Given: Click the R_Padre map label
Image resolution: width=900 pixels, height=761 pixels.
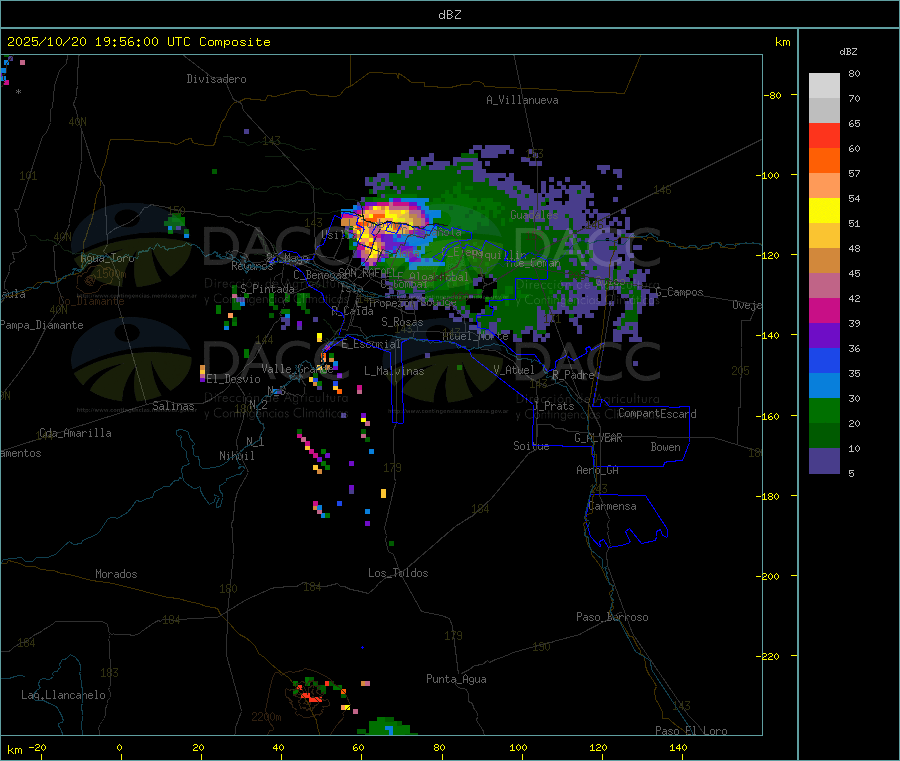Looking at the screenshot, I should 573,375.
